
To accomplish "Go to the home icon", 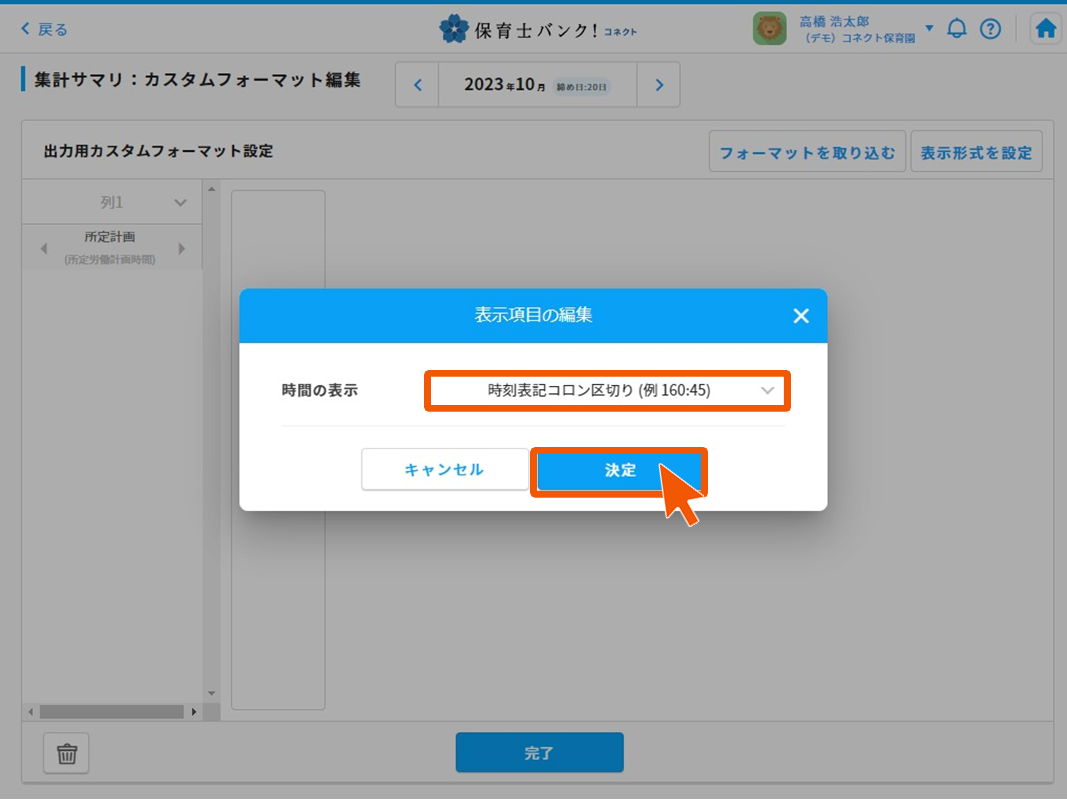I will point(1045,29).
